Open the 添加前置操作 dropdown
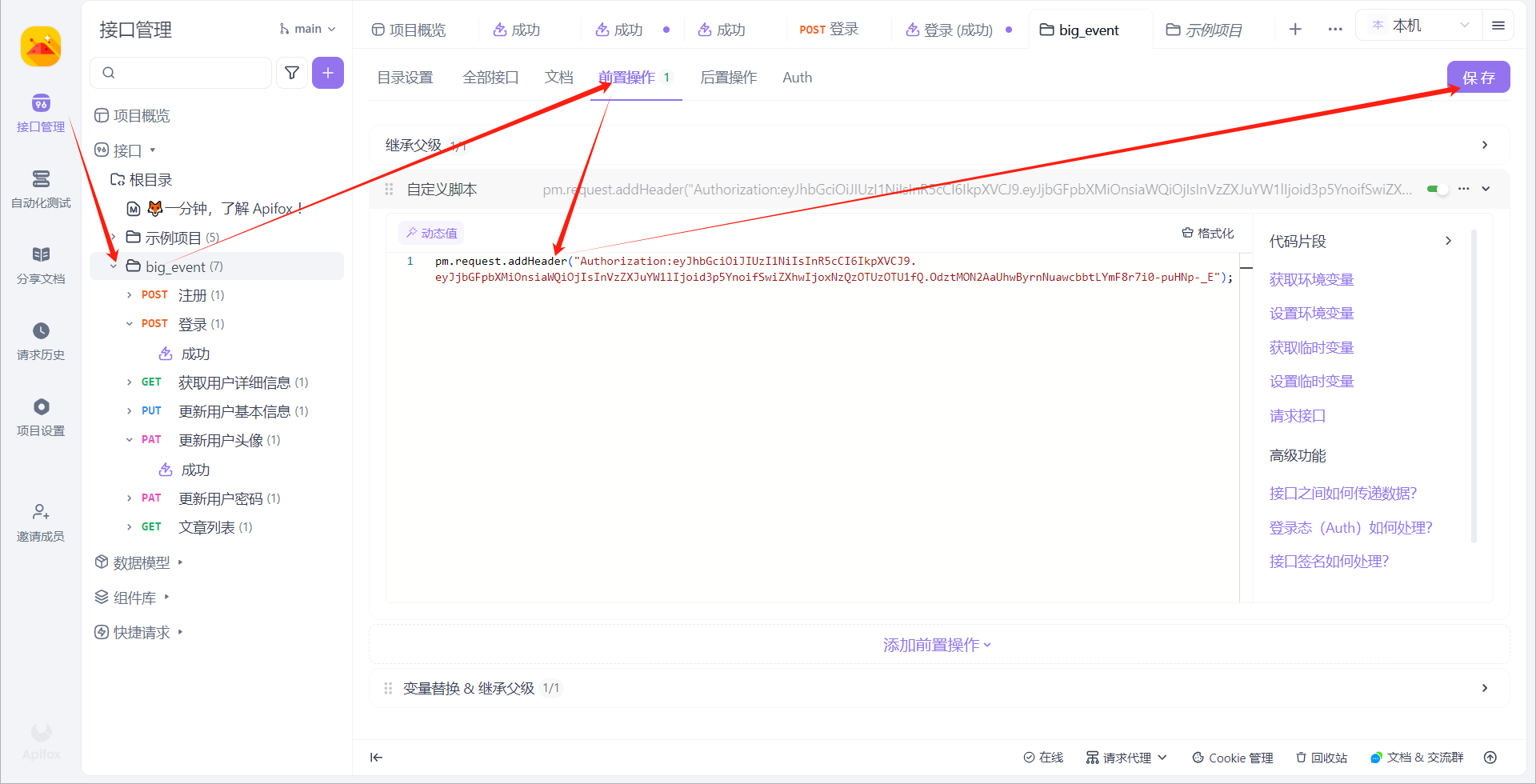Image resolution: width=1536 pixels, height=784 pixels. point(937,645)
